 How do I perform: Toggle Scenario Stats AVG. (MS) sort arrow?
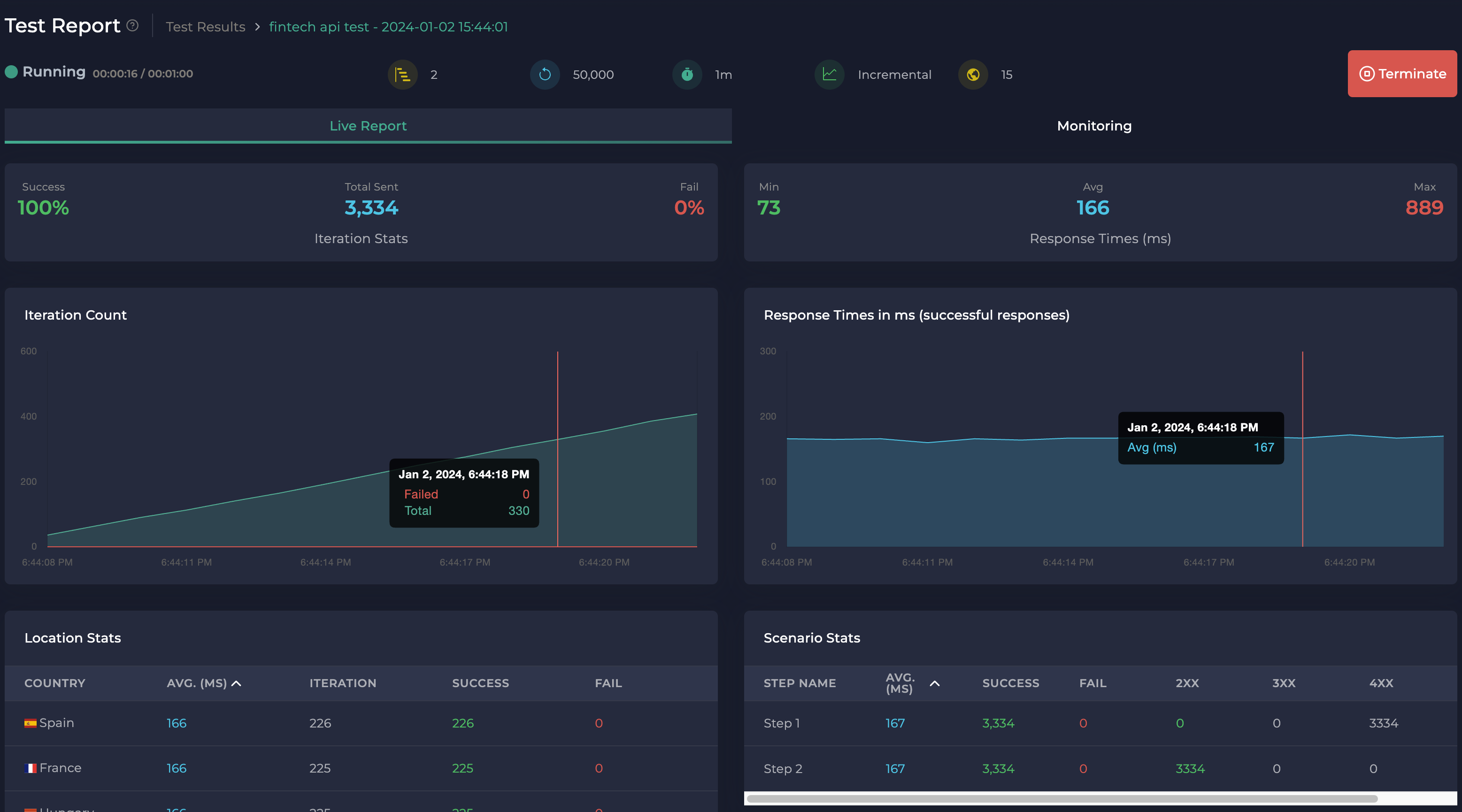click(934, 683)
